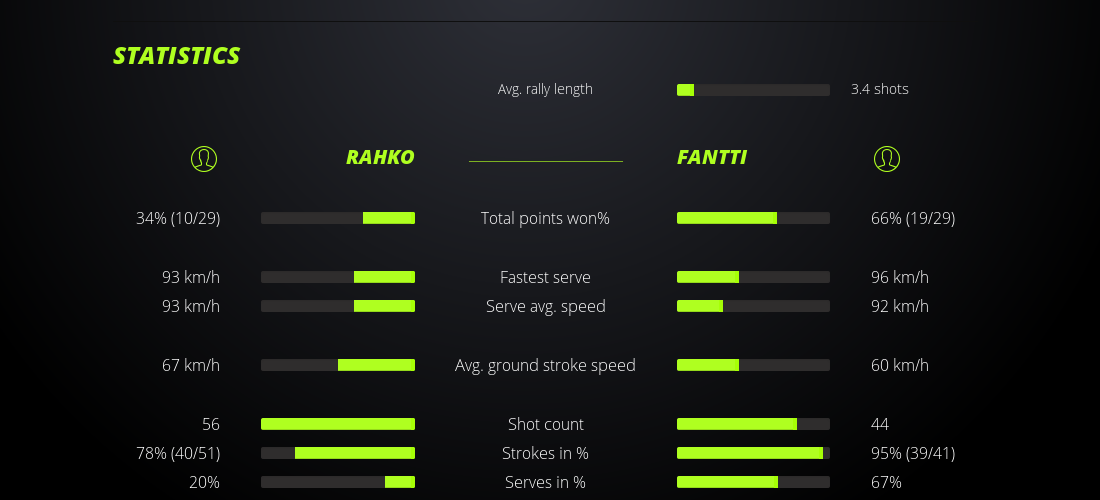Click Rahko's Strokes in % bar
1100x500 pixels.
338,453
